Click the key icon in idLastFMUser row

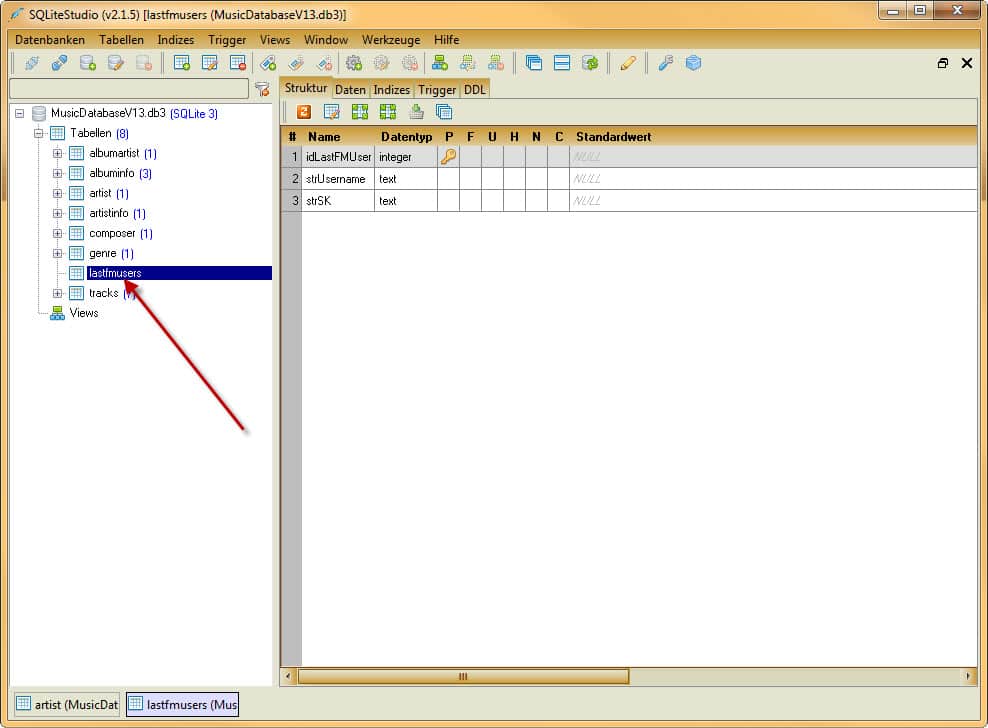(x=448, y=157)
